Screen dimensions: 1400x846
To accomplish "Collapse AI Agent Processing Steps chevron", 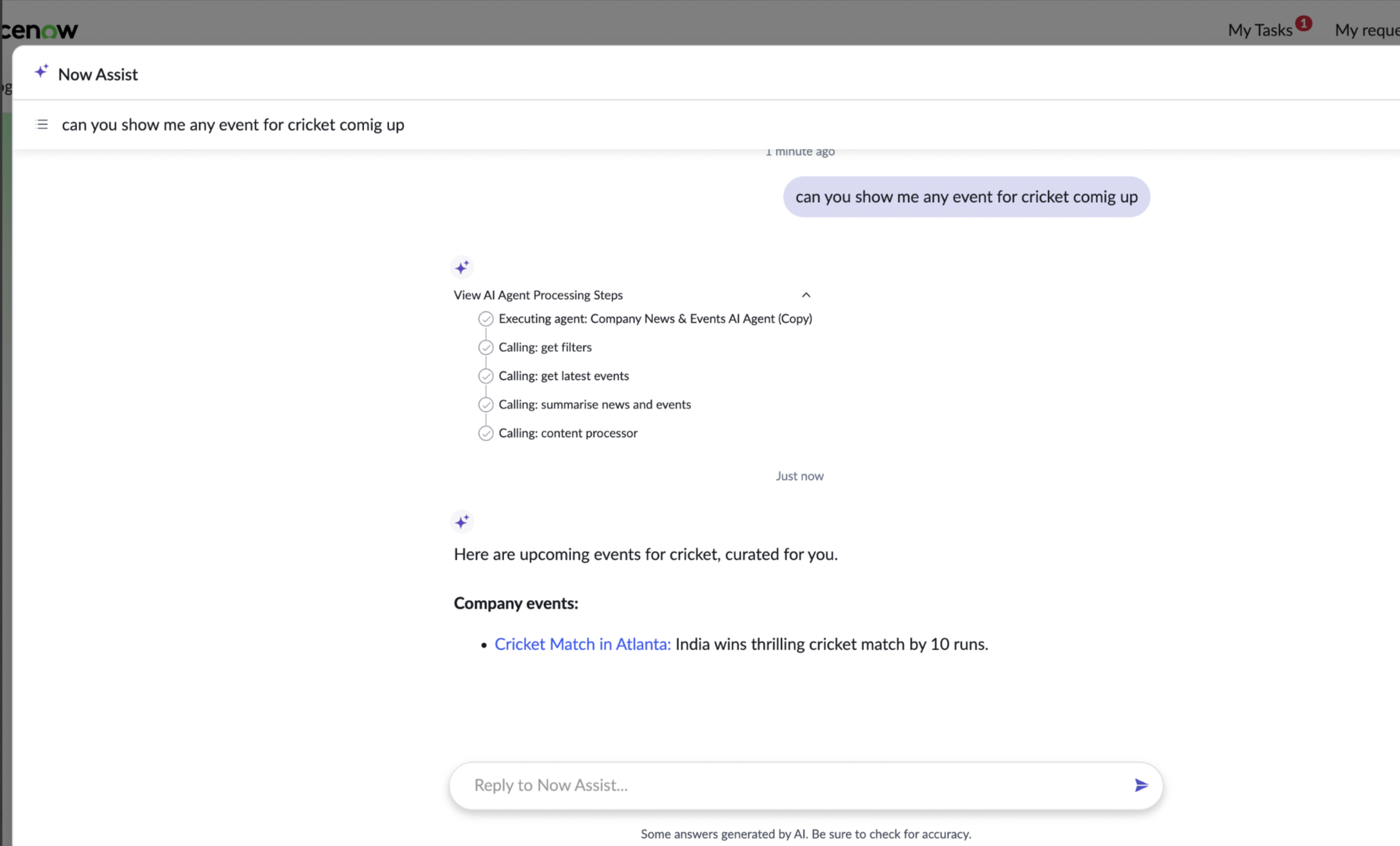I will click(x=806, y=295).
